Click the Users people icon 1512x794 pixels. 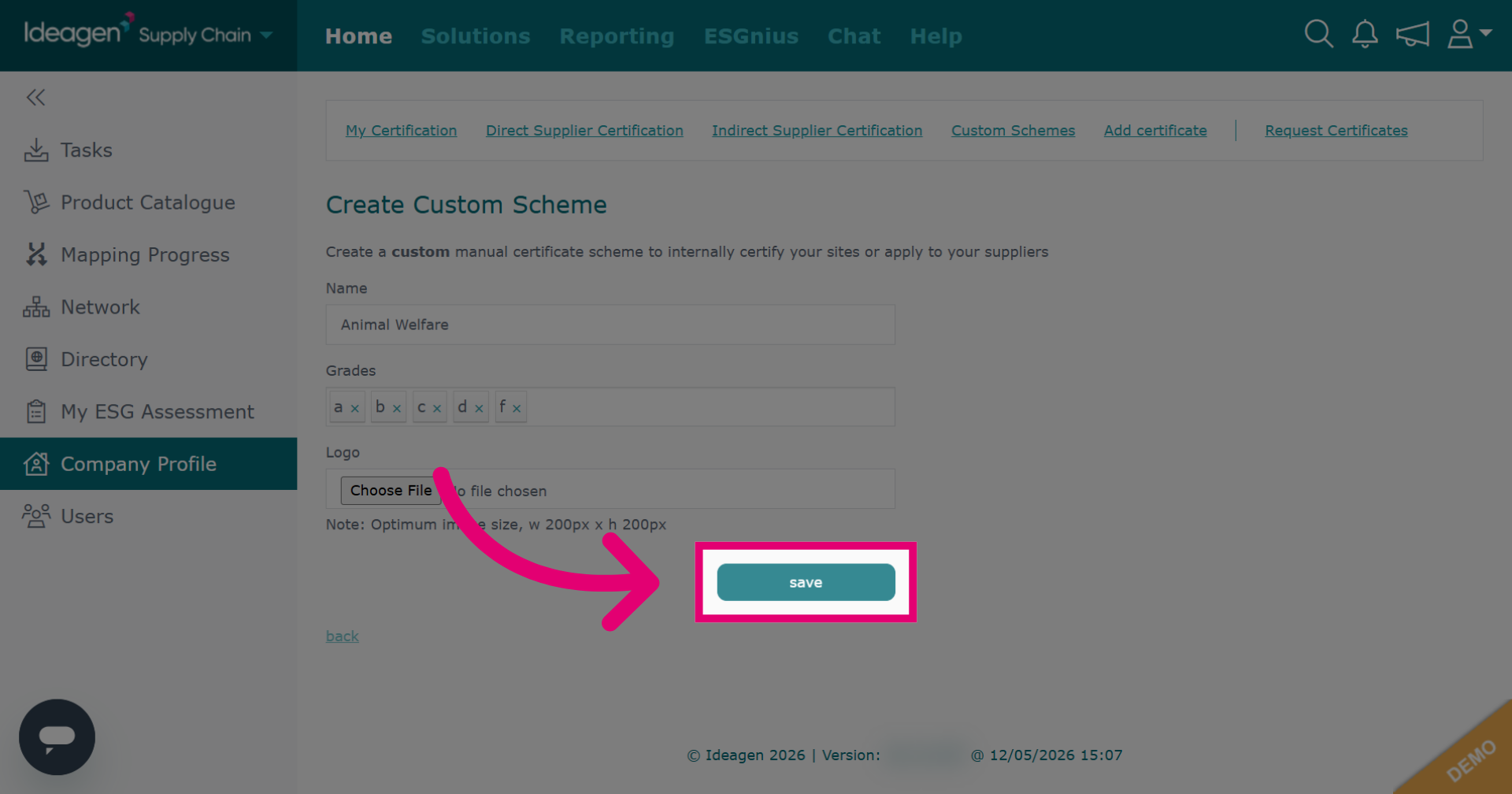(36, 516)
